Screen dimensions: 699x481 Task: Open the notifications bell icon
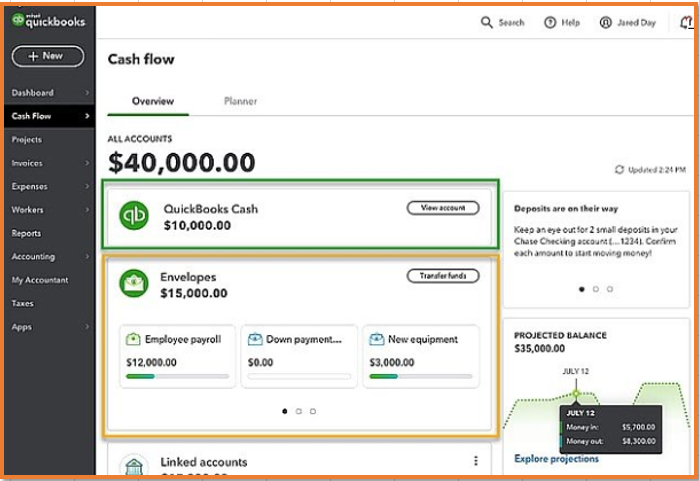pos(687,22)
